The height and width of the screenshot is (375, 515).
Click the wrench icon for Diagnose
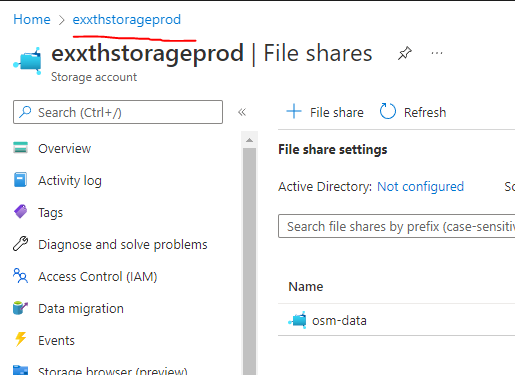tap(20, 243)
